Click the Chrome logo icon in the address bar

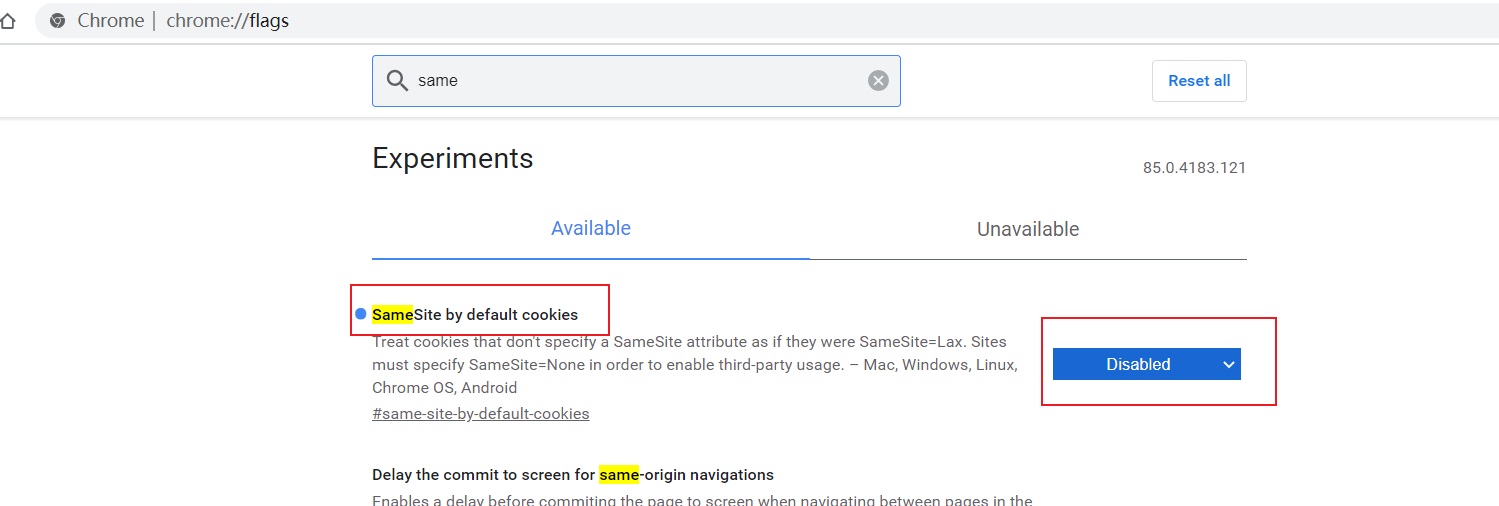(x=58, y=21)
